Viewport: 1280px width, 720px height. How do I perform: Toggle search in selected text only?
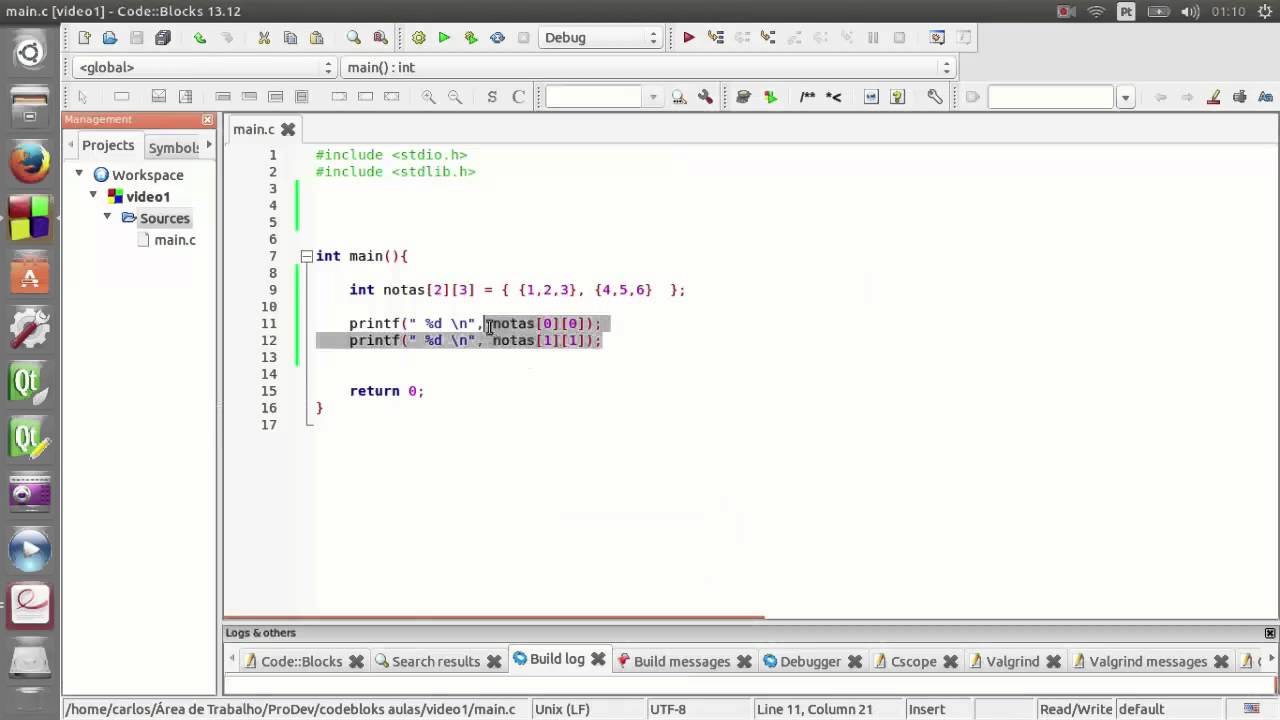click(x=1240, y=97)
